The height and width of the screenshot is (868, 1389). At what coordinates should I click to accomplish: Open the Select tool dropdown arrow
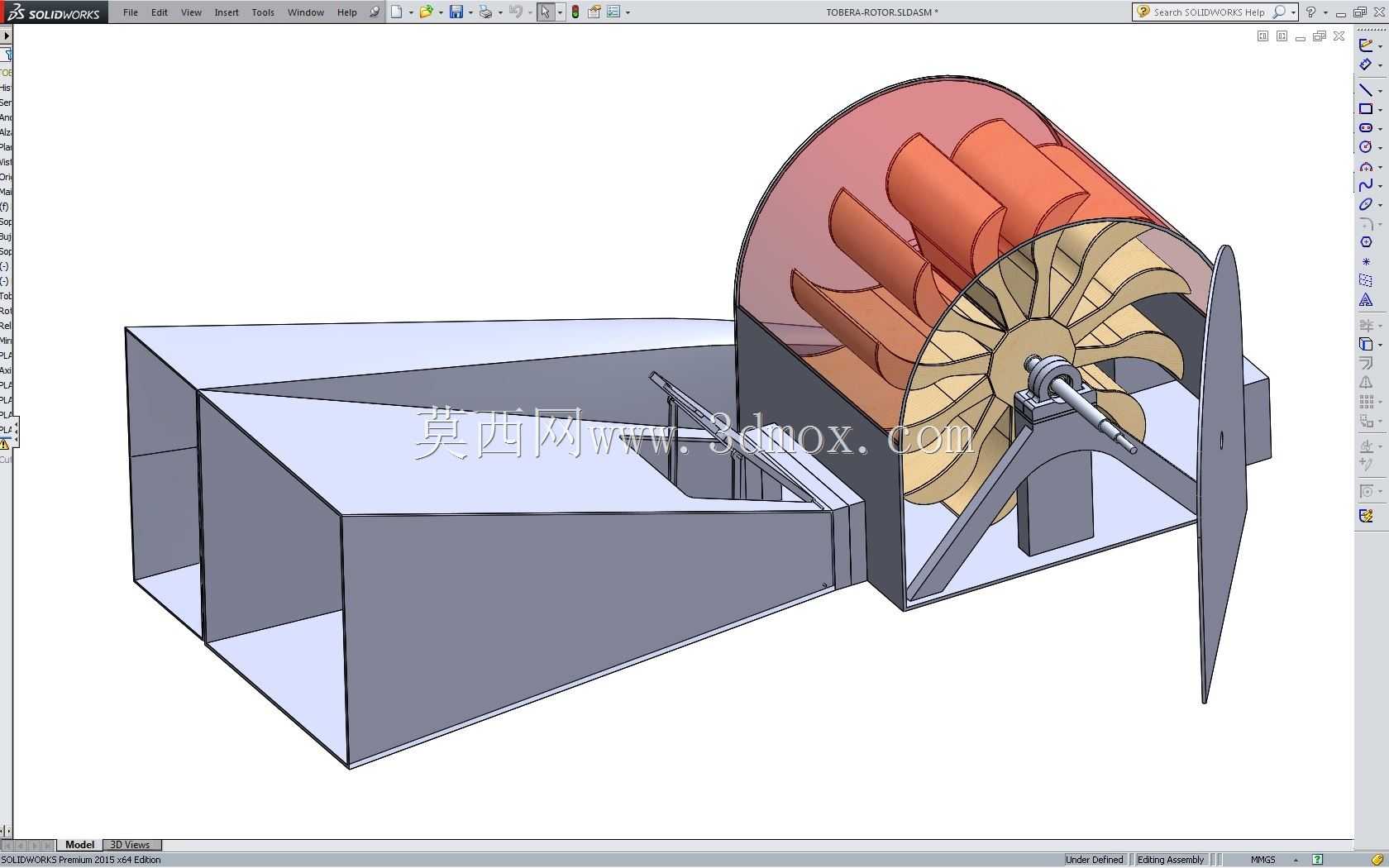560,12
